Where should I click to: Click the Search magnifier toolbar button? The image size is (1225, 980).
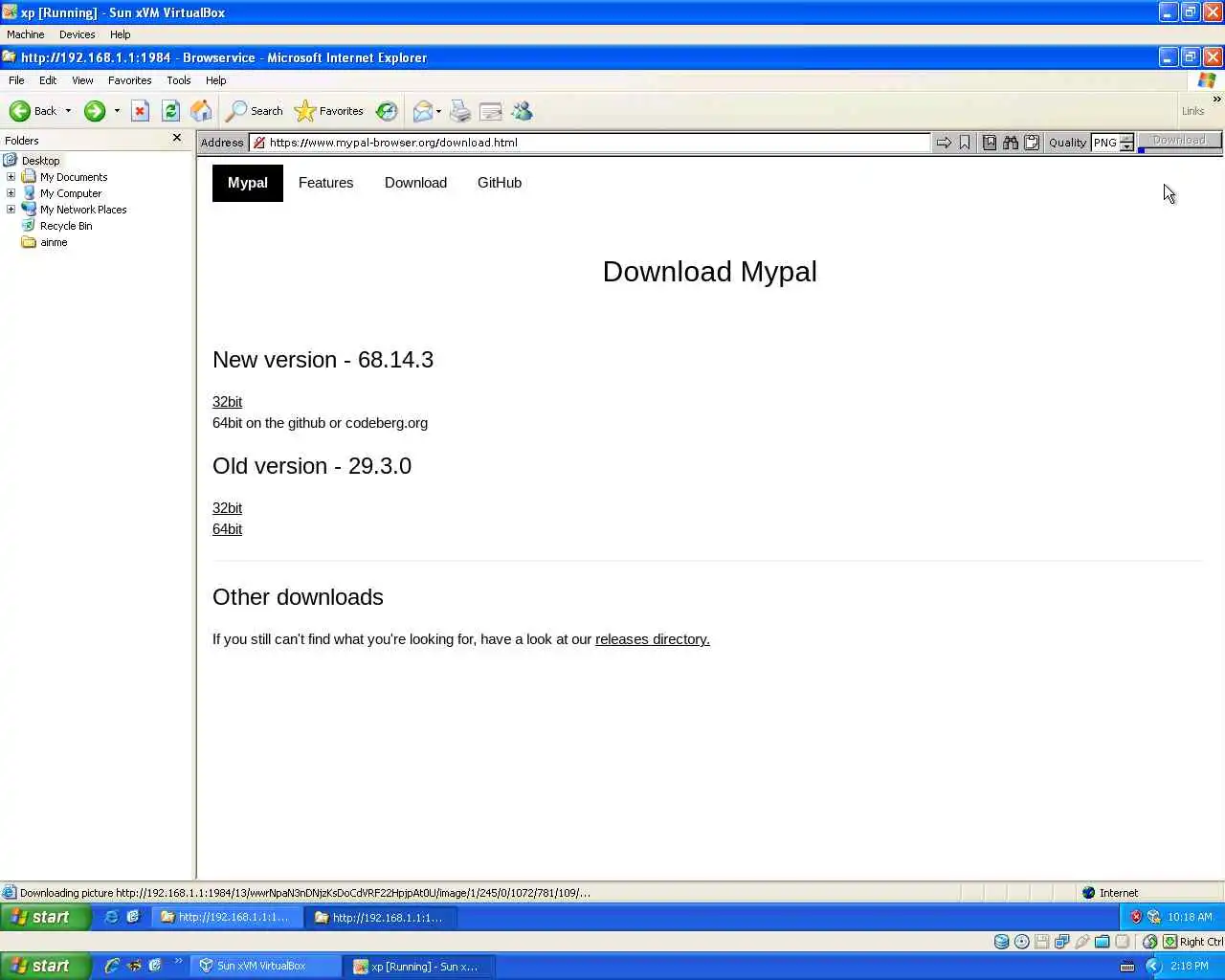click(x=255, y=111)
